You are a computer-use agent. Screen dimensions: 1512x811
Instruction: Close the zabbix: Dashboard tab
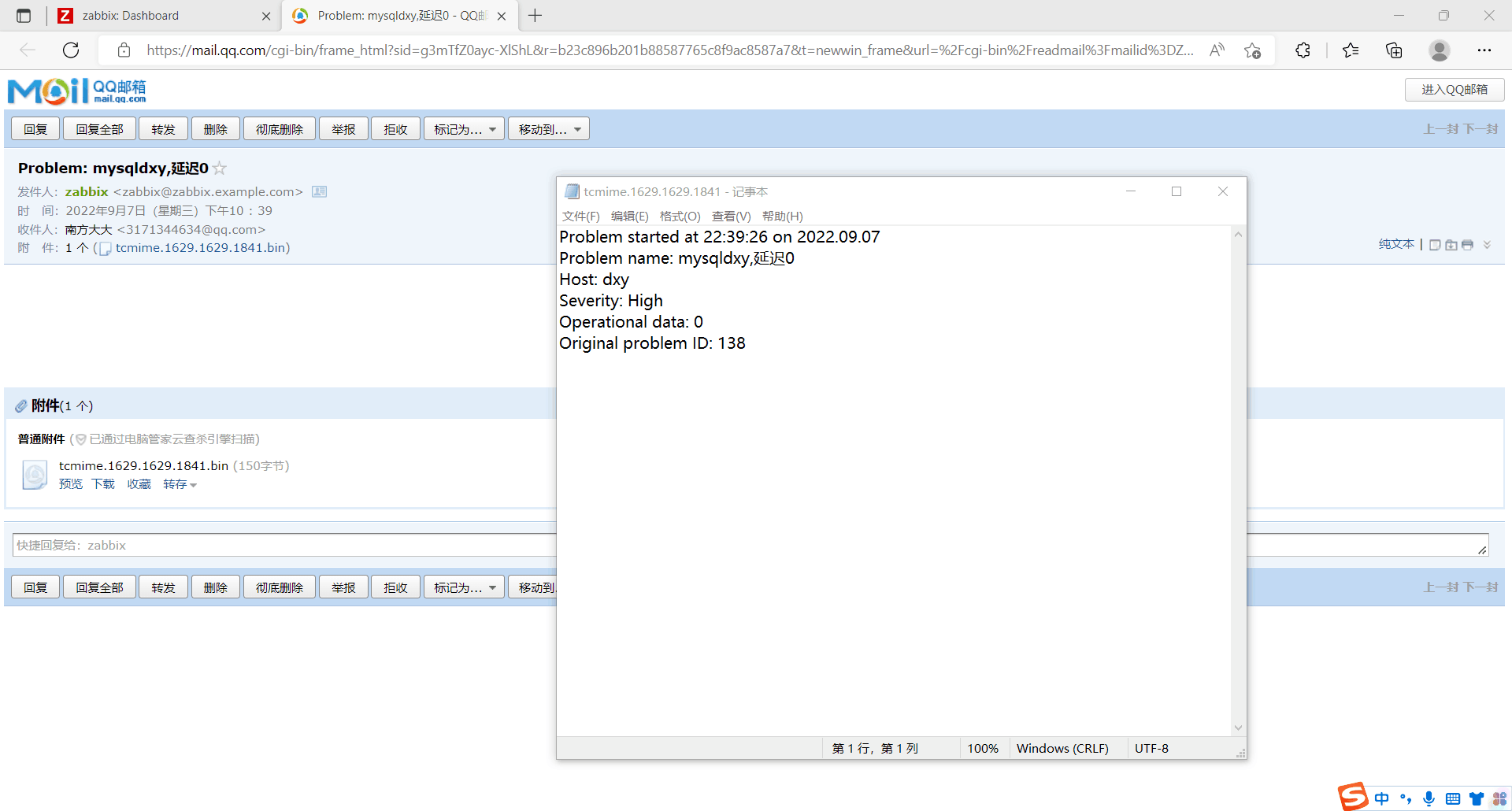coord(266,16)
